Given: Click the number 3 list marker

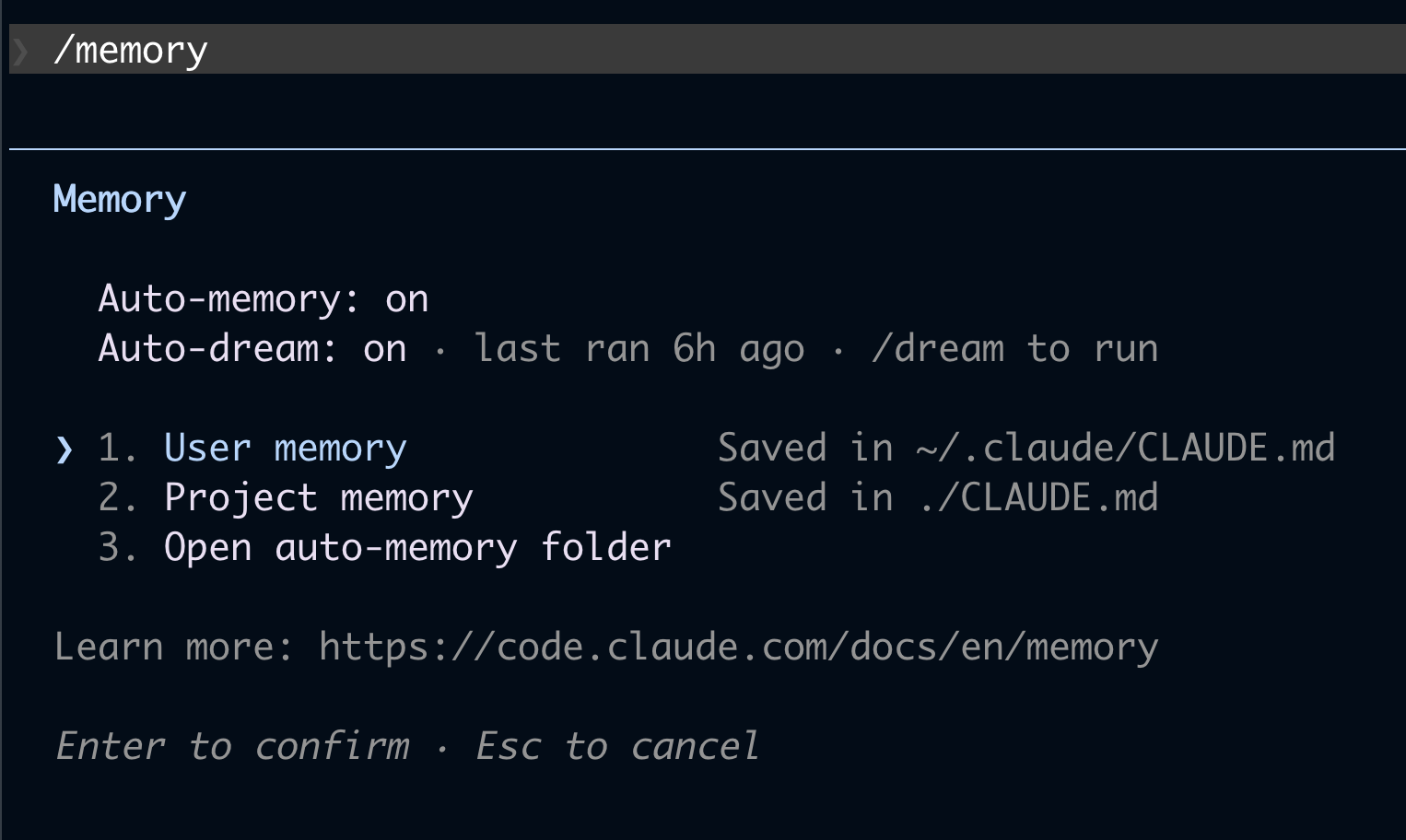Looking at the screenshot, I should [x=117, y=548].
